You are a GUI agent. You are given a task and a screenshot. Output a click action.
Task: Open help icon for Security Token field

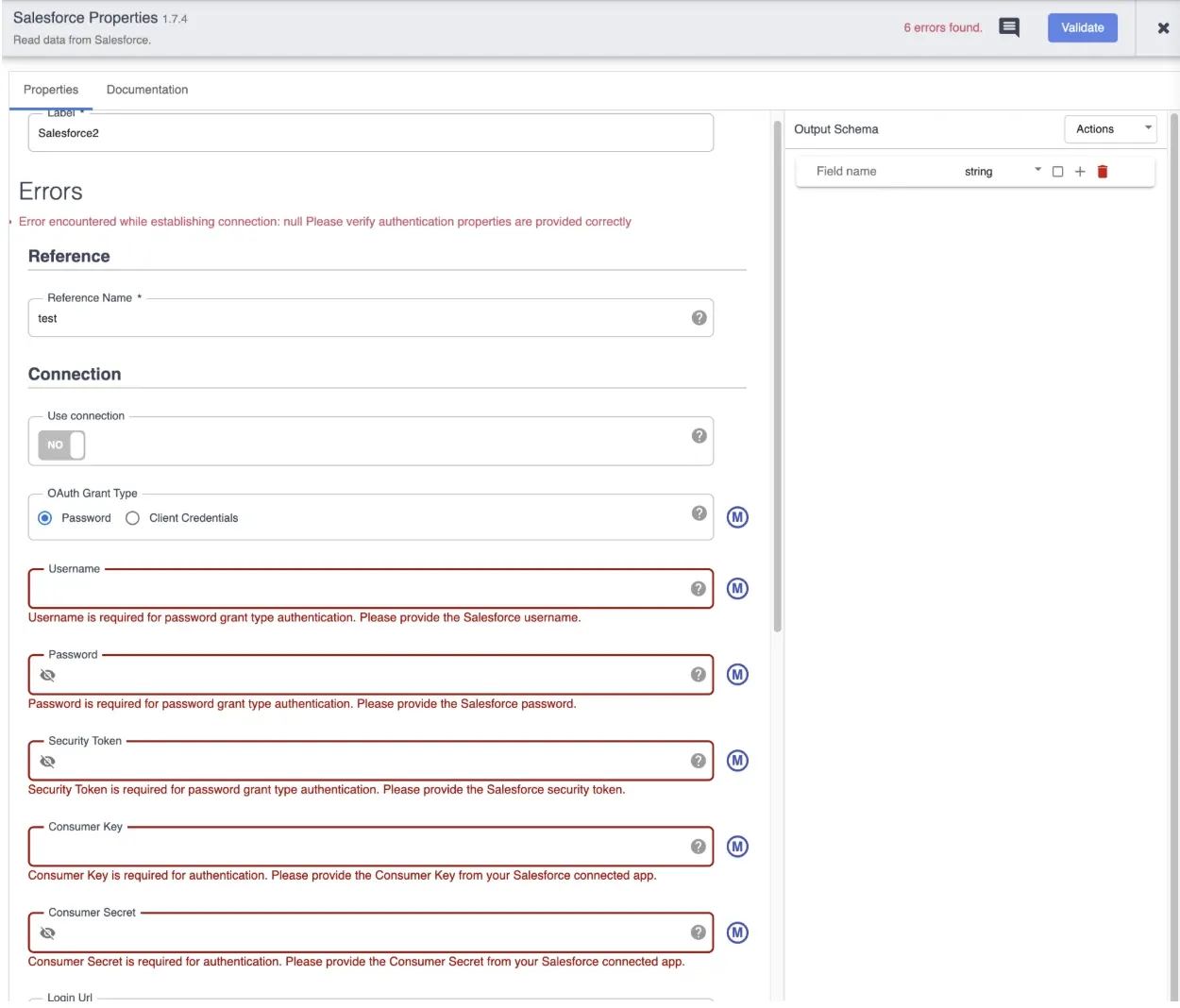coord(699,761)
